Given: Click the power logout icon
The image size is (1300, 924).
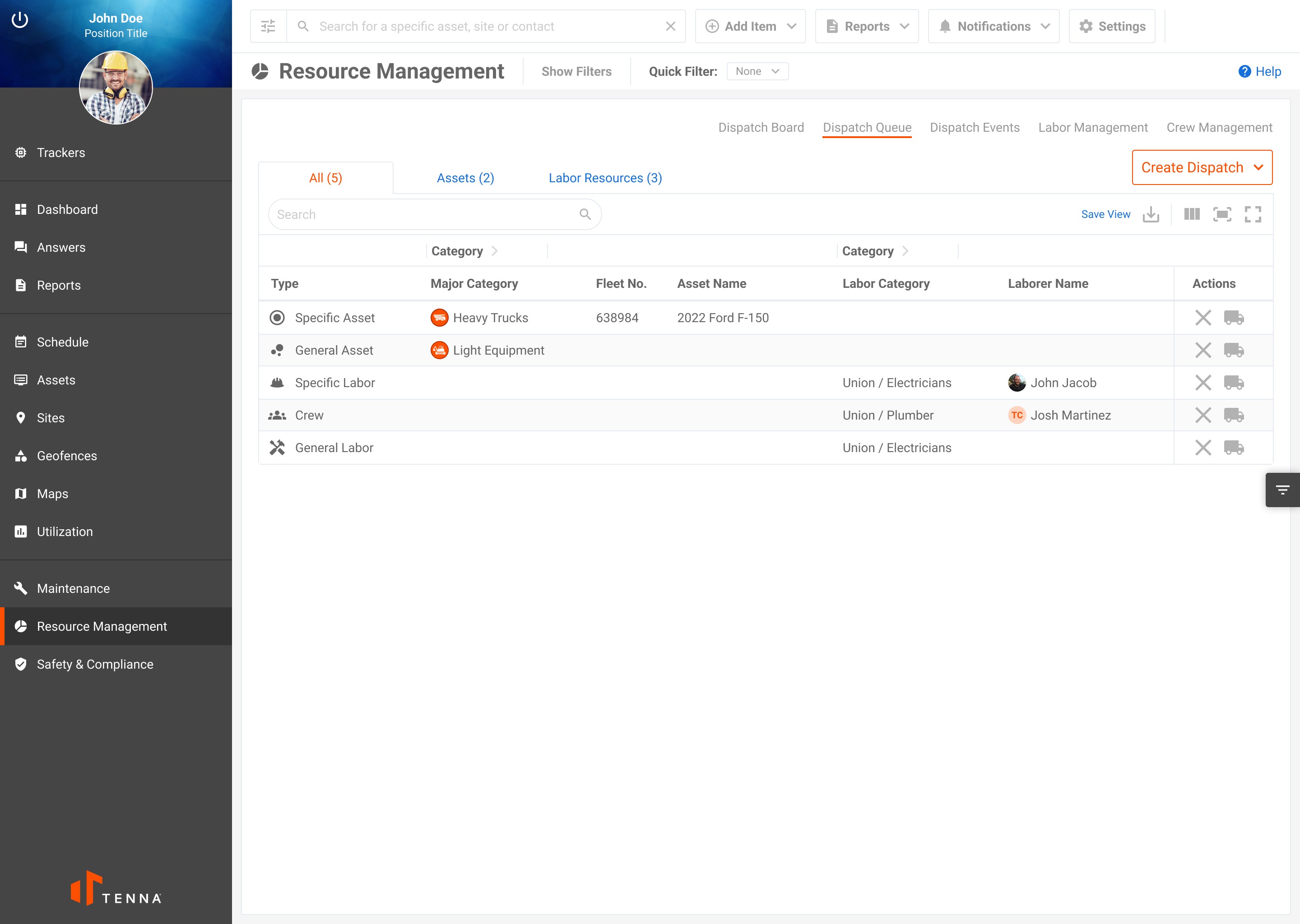Looking at the screenshot, I should click(20, 20).
